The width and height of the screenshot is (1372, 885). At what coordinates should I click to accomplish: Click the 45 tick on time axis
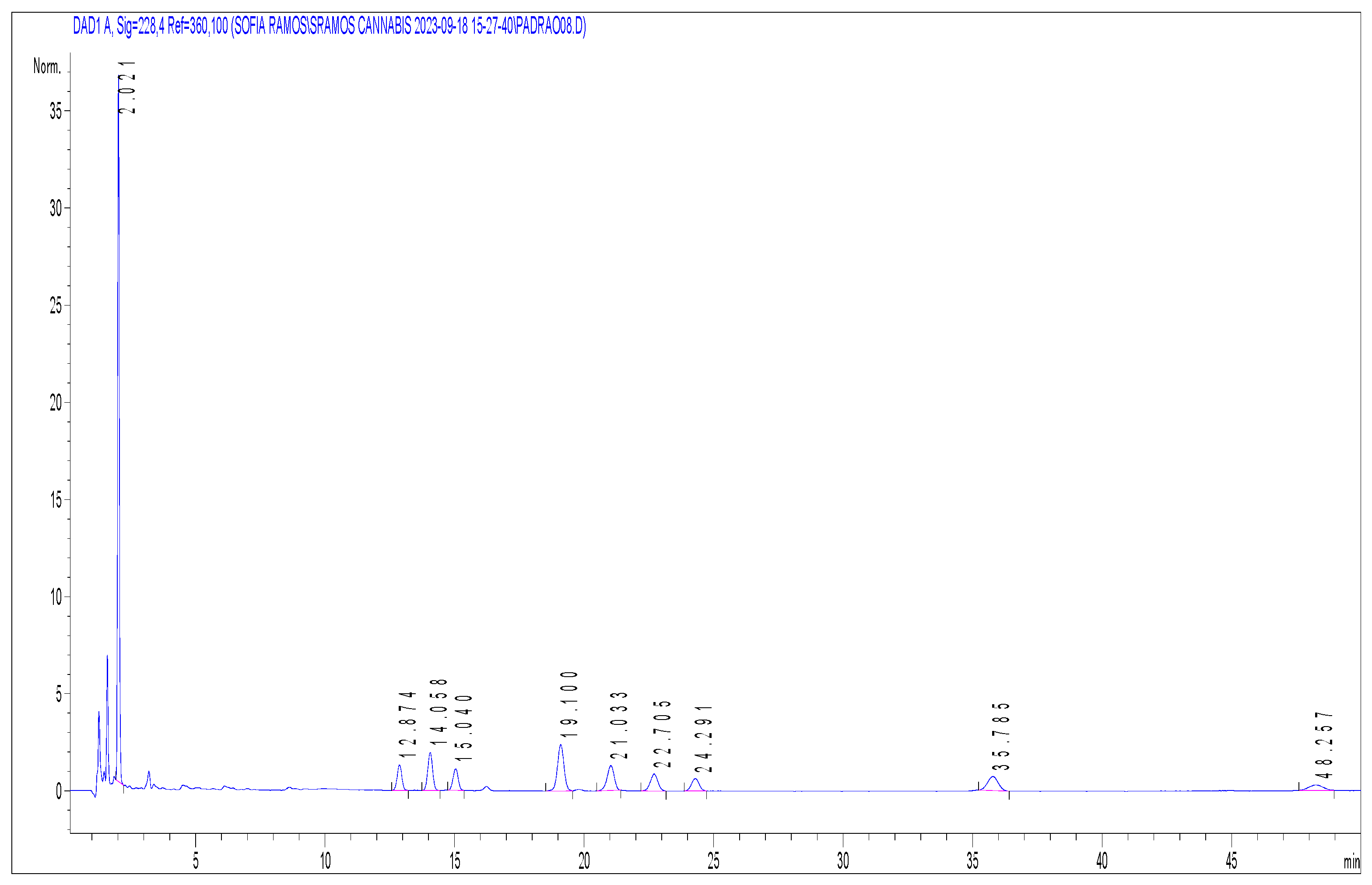[x=1231, y=861]
